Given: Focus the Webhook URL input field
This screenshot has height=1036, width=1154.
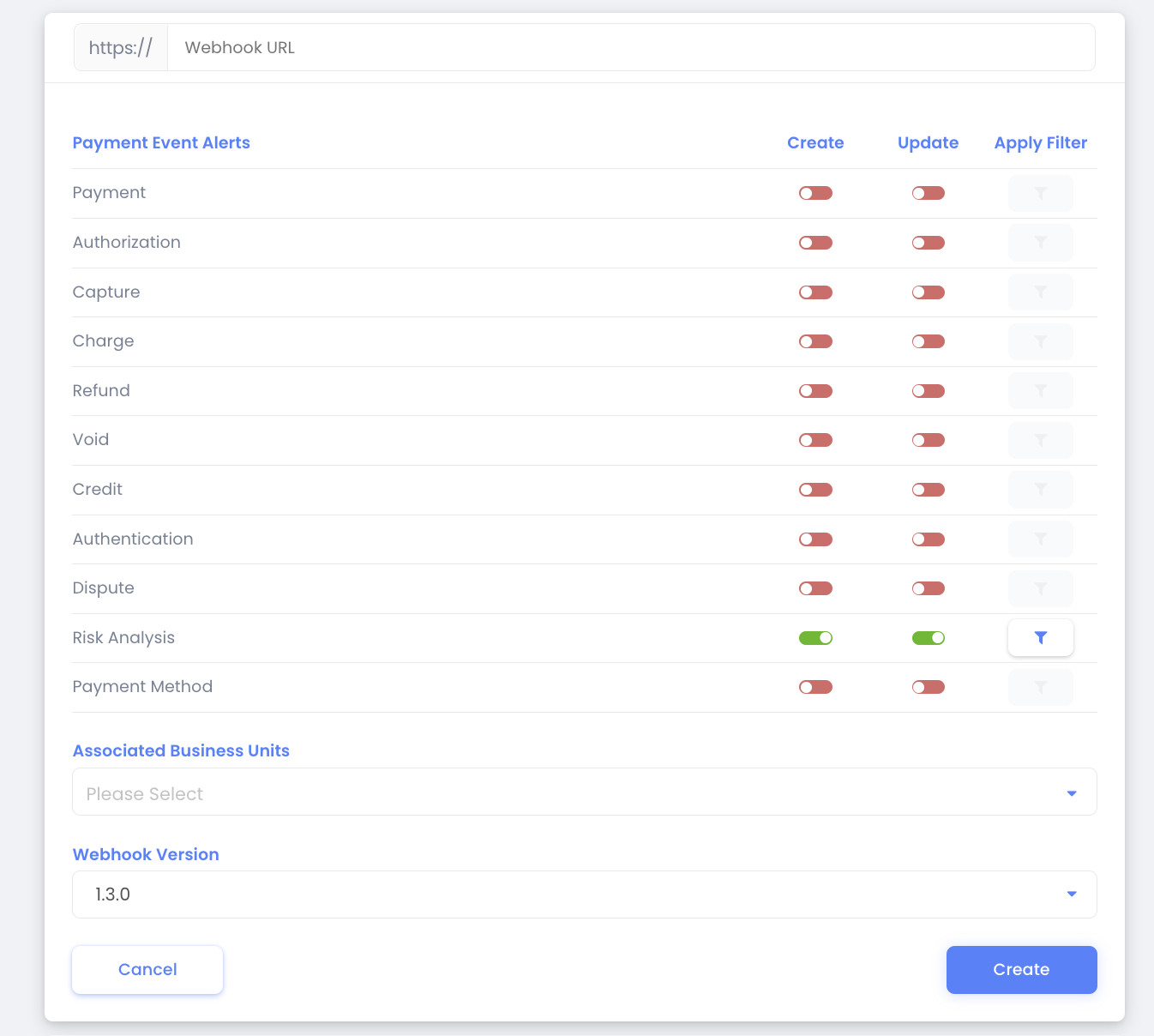Looking at the screenshot, I should [631, 47].
